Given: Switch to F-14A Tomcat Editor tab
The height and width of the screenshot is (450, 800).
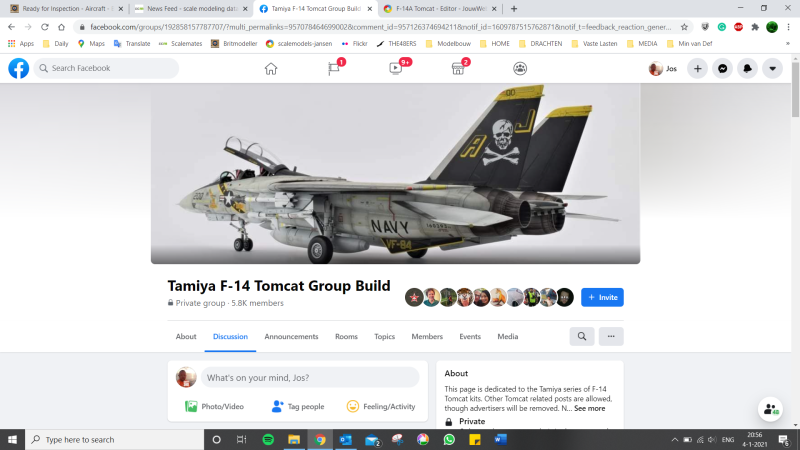Looking at the screenshot, I should pyautogui.click(x=440, y=9).
